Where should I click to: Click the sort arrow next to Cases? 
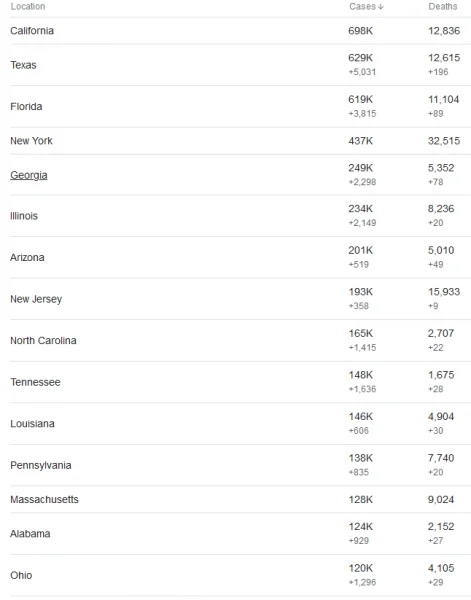(380, 7)
